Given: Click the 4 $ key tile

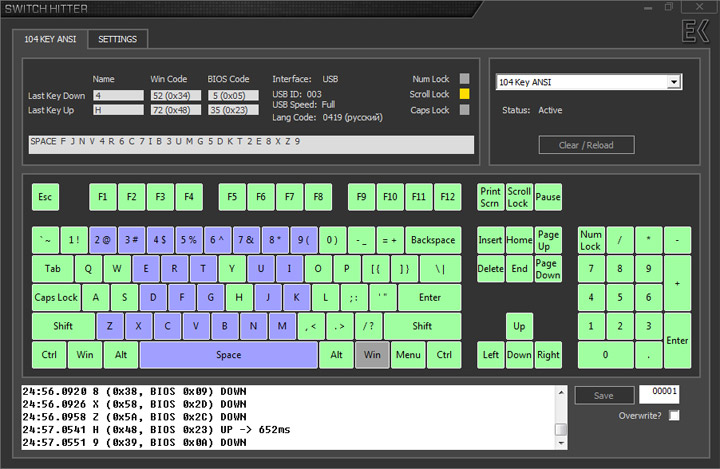Looking at the screenshot, I should [x=160, y=240].
